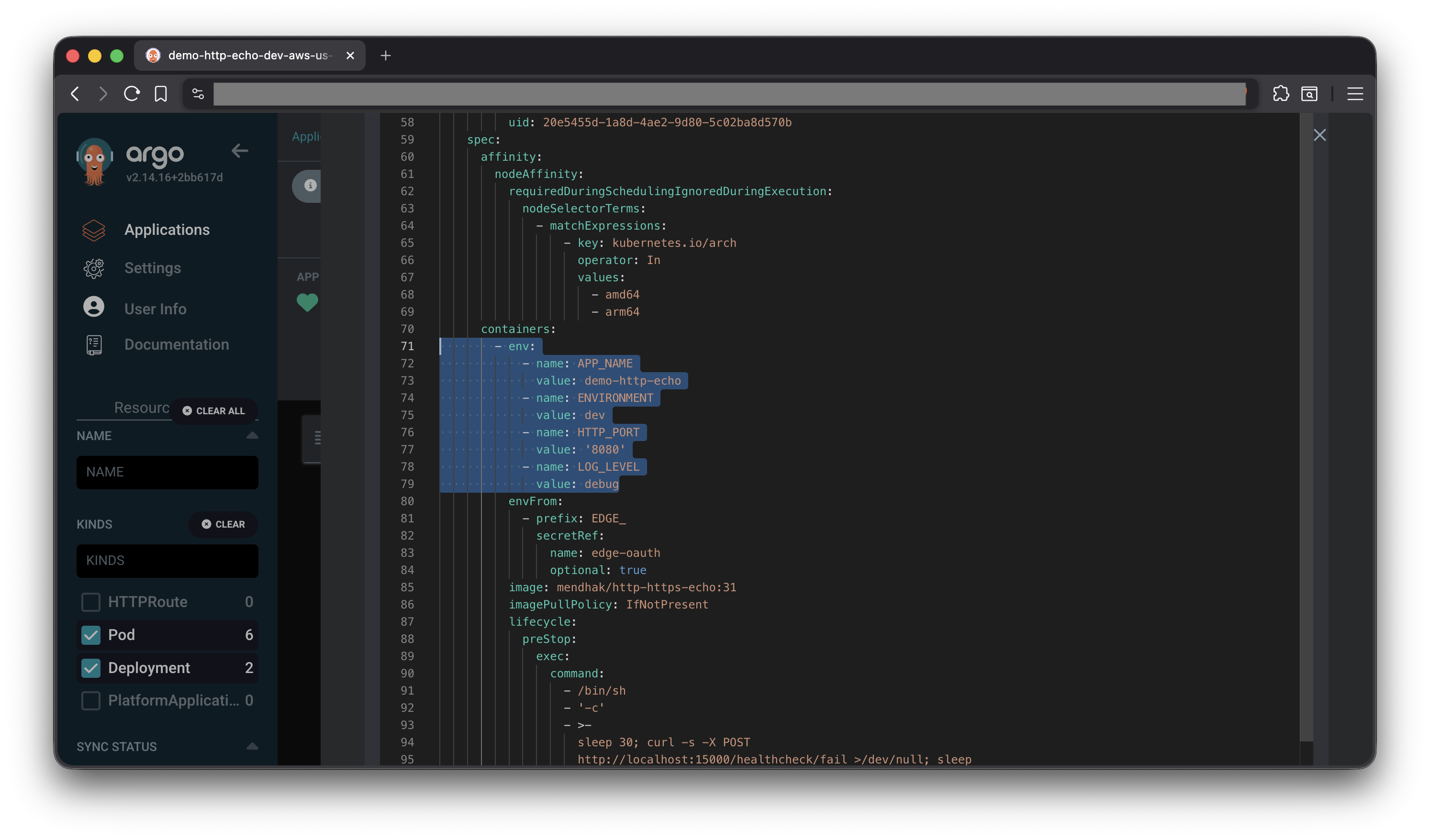Collapse the SYNC STATUS filter section

tap(252, 746)
